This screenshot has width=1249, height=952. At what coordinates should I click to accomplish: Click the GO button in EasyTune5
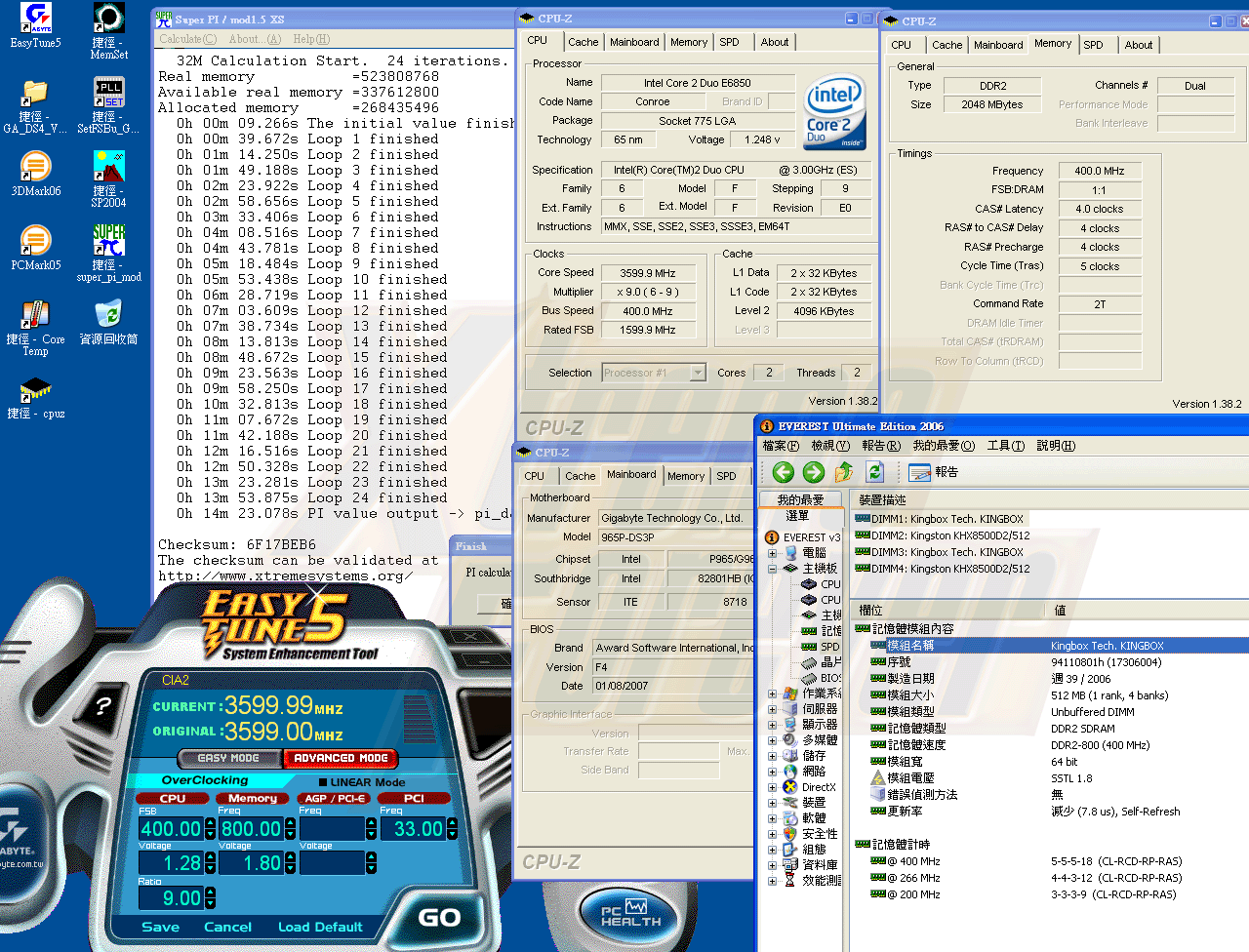click(x=439, y=918)
